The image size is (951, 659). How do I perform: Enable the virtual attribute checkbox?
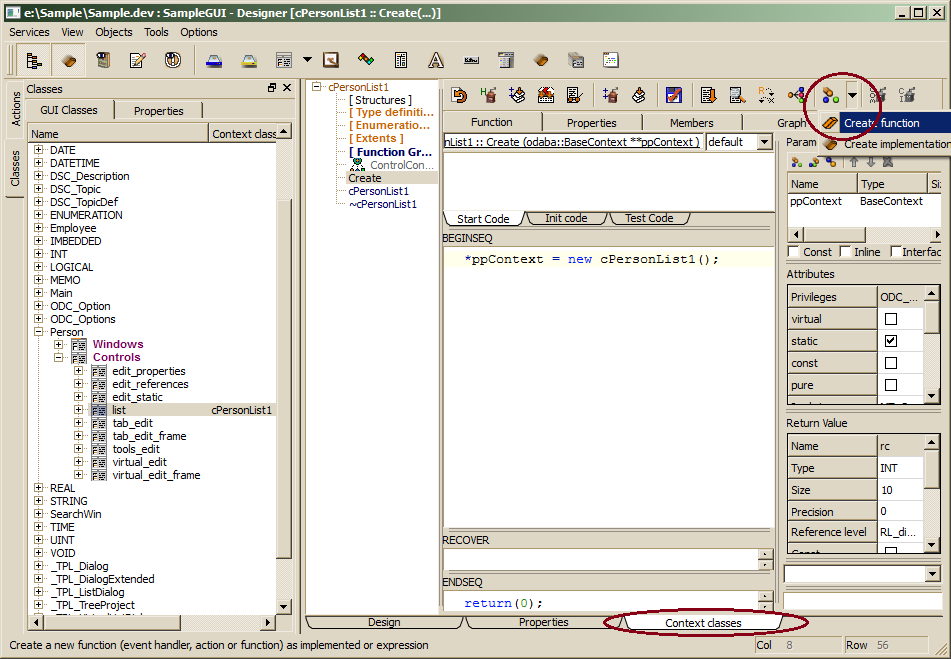pyautogui.click(x=891, y=319)
